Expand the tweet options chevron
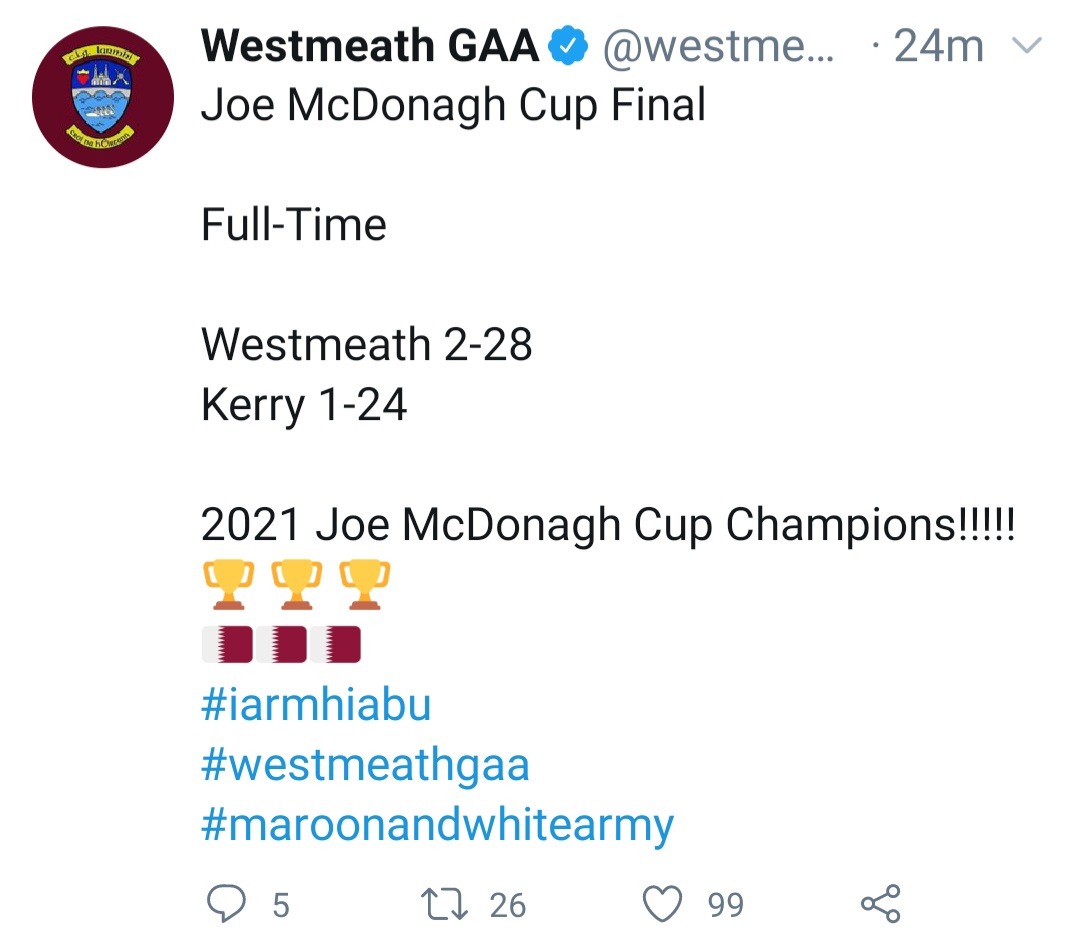 1026,45
